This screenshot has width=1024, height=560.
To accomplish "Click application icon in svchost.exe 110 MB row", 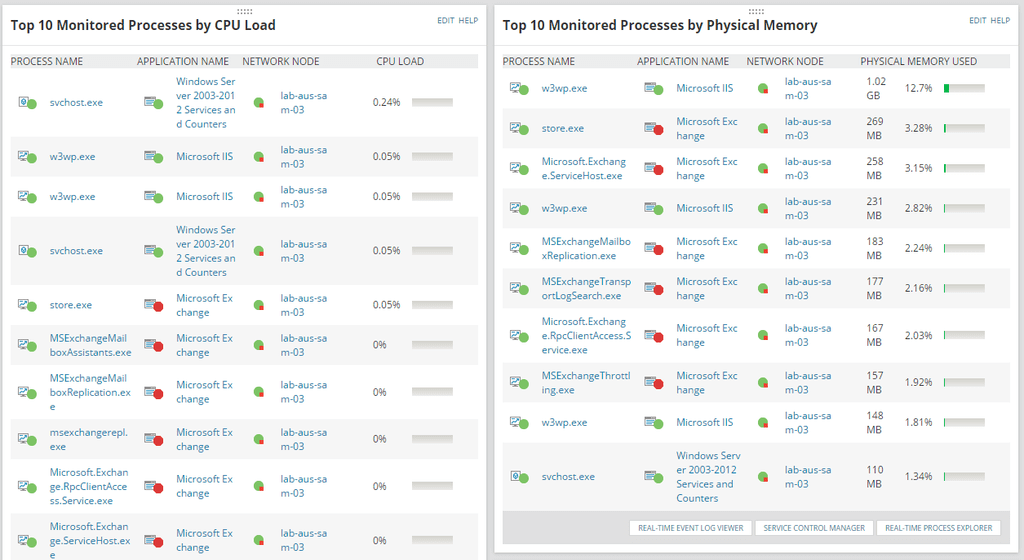I will tap(654, 477).
